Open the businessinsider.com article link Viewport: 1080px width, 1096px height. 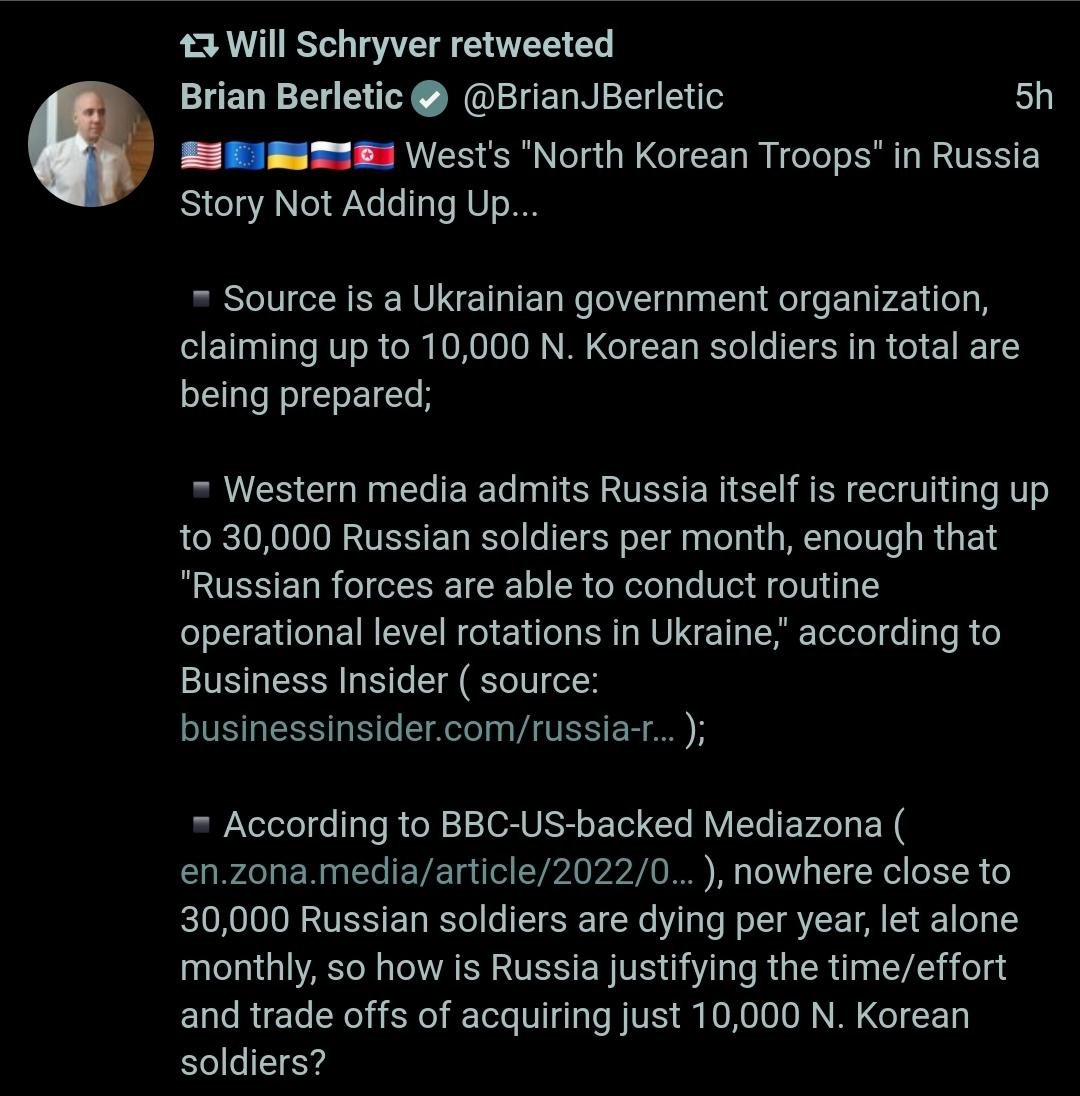point(427,729)
